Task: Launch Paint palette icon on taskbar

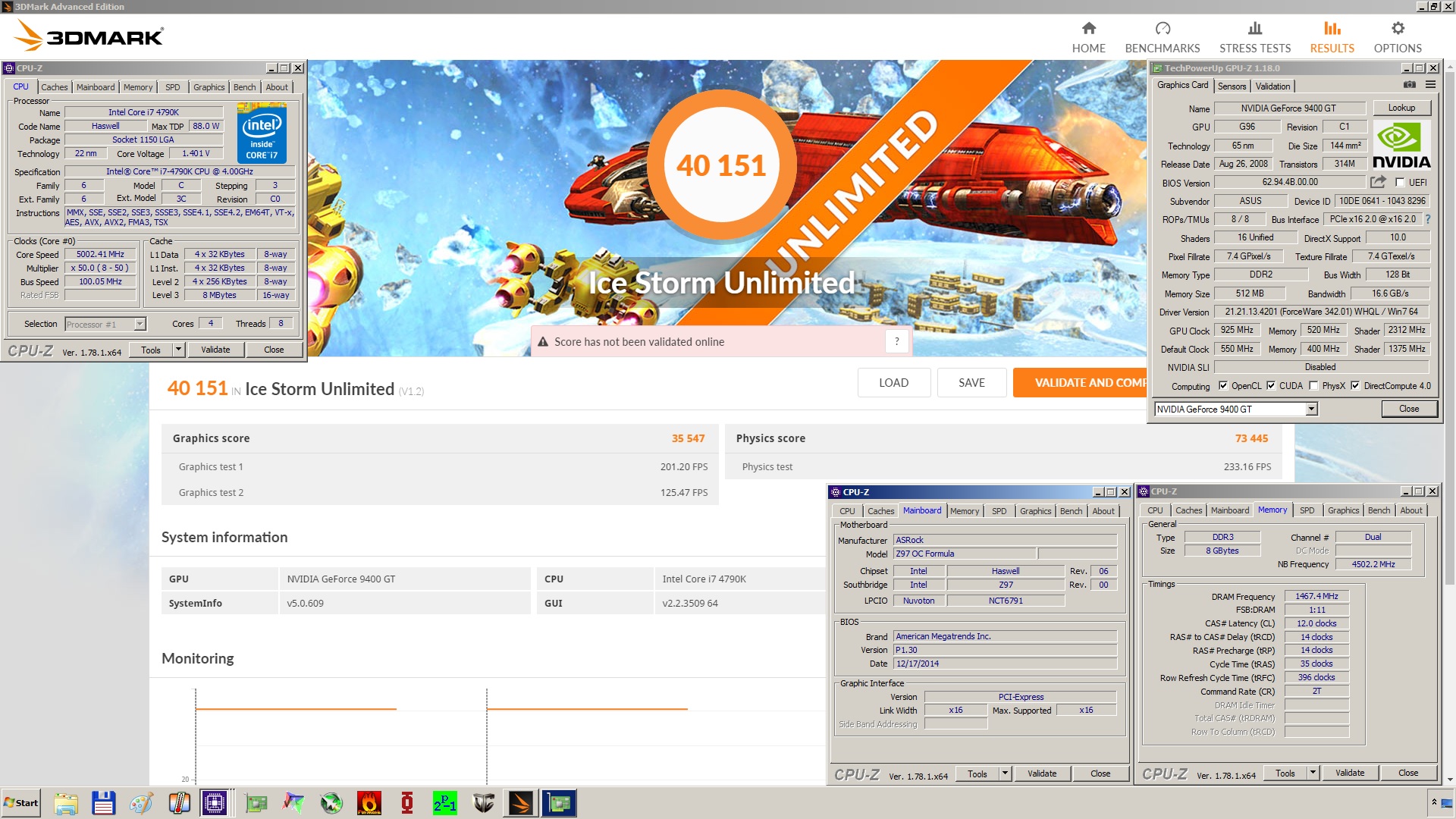Action: pos(141,803)
